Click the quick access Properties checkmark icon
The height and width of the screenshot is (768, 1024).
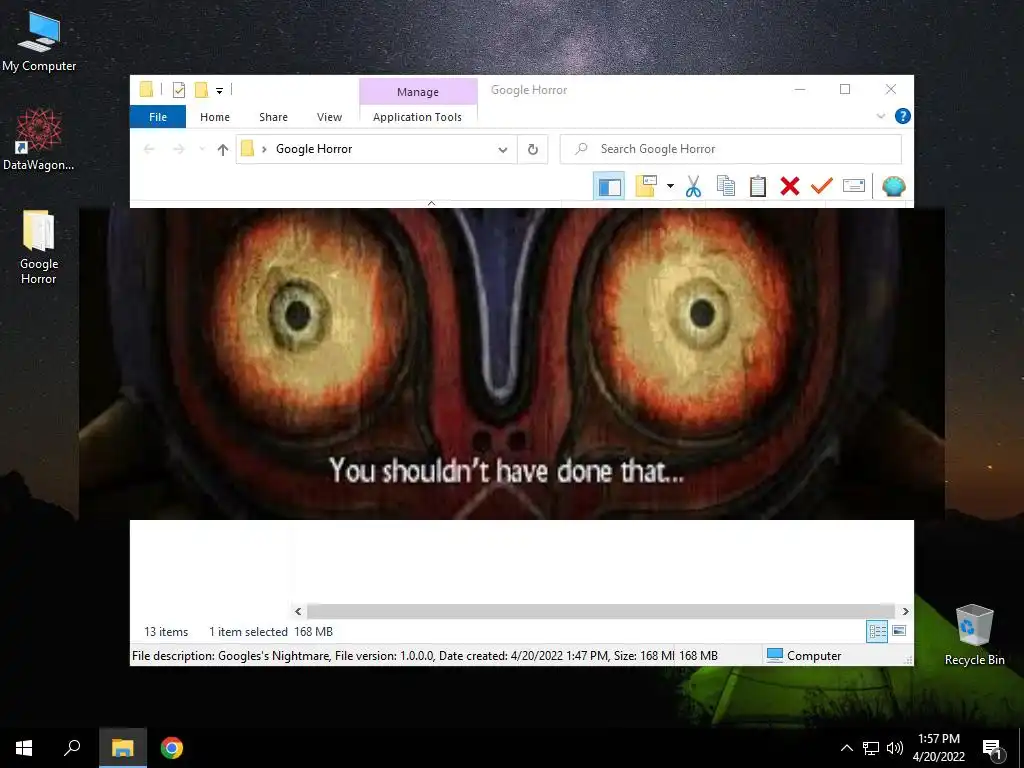pos(178,89)
